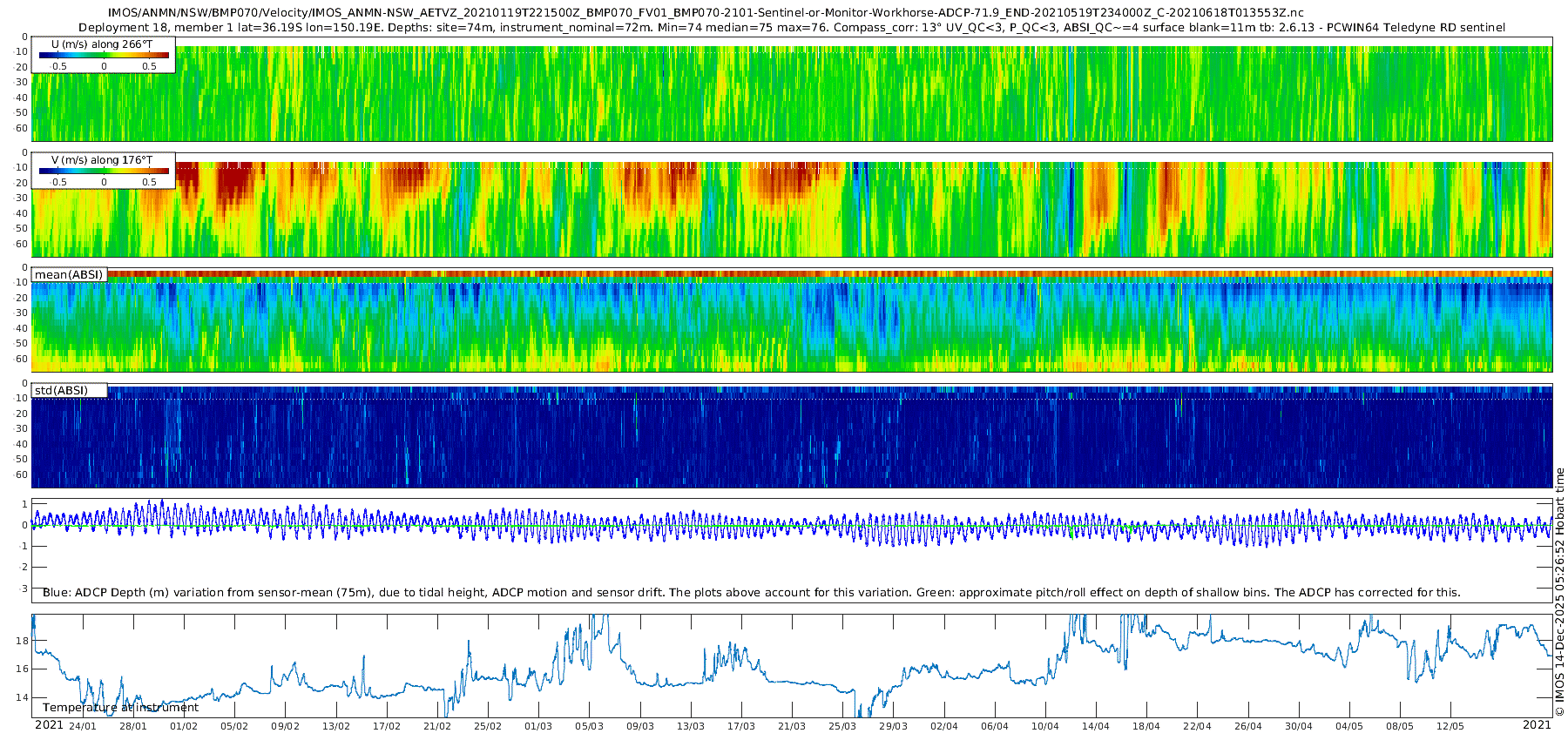Click the U (m/s) along 266°T colorbar
This screenshot has height=740, width=1568.
pyautogui.click(x=104, y=55)
